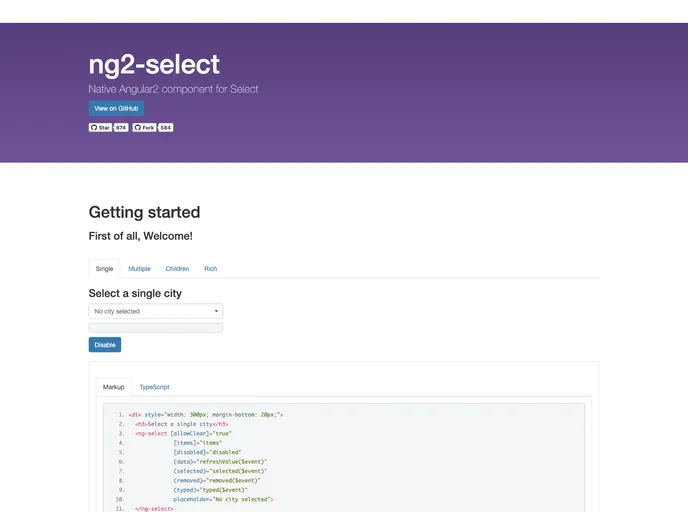688x512 pixels.
Task: Click code line with [disabled]="disabled"
Action: point(207,452)
